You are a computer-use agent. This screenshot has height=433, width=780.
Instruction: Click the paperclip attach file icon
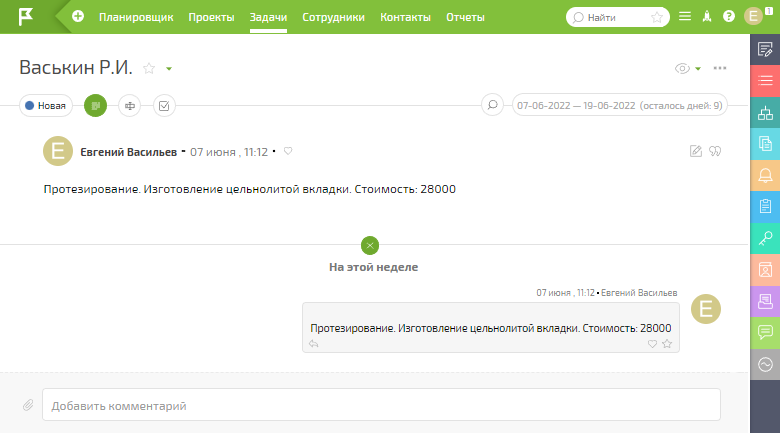28,405
